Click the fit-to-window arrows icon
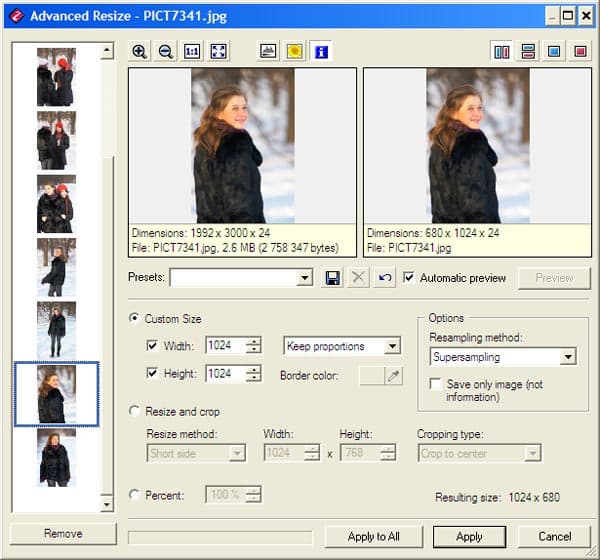The width and height of the screenshot is (600, 560). (218, 51)
